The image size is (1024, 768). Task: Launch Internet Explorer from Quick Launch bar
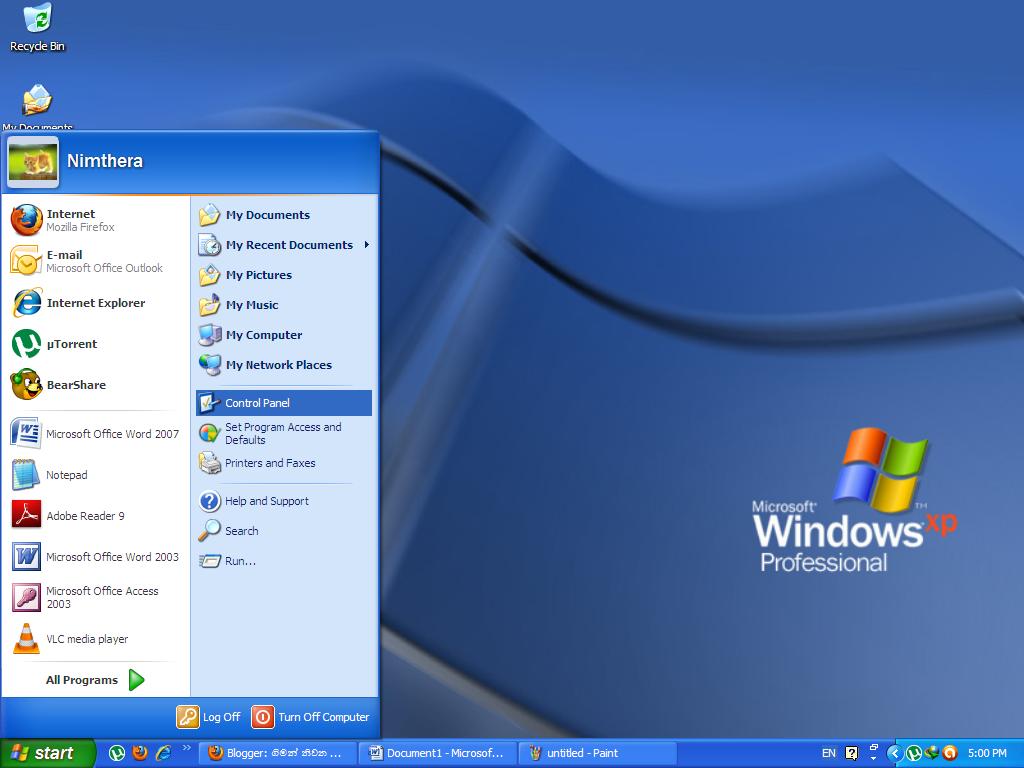163,753
